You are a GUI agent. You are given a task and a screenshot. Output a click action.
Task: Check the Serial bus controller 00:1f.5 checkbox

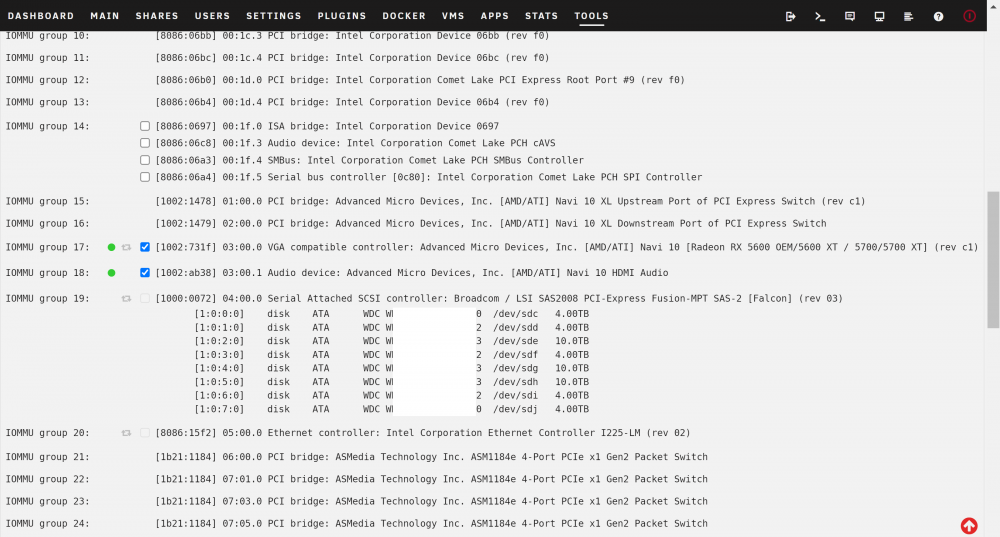click(145, 177)
